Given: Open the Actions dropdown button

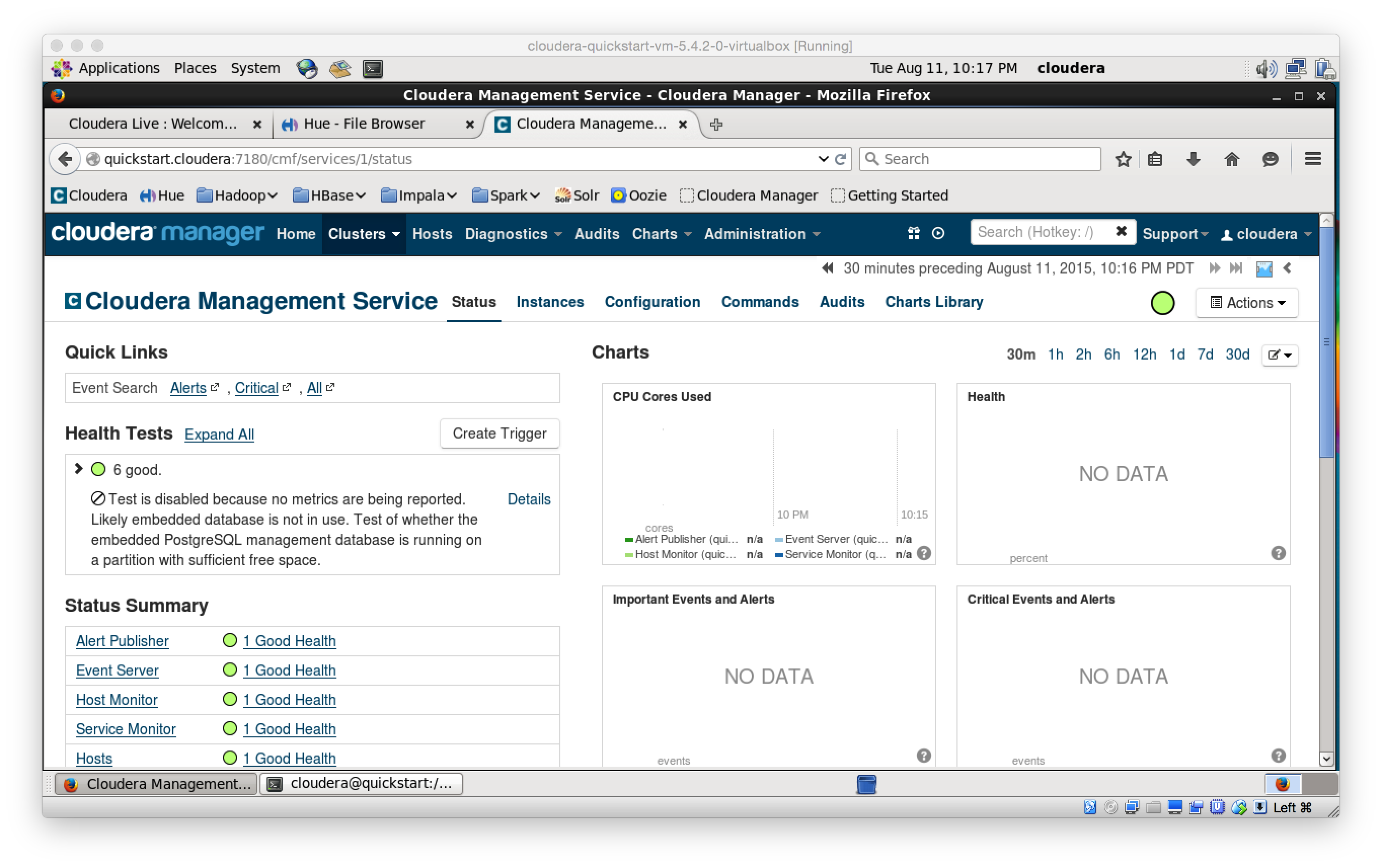Looking at the screenshot, I should 1247,302.
